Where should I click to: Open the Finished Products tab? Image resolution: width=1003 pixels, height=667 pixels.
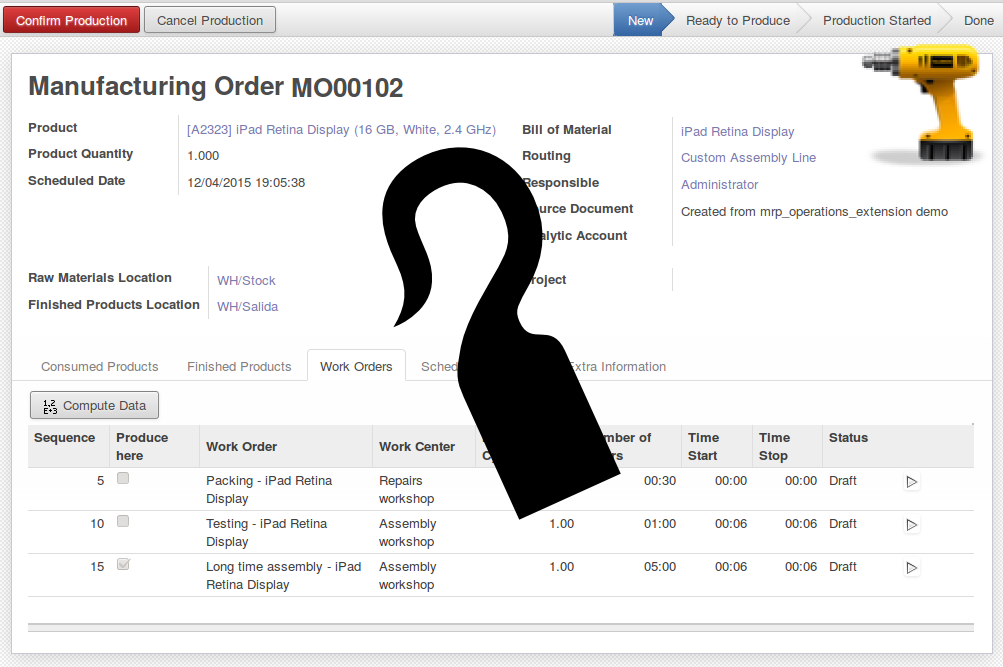tap(238, 366)
